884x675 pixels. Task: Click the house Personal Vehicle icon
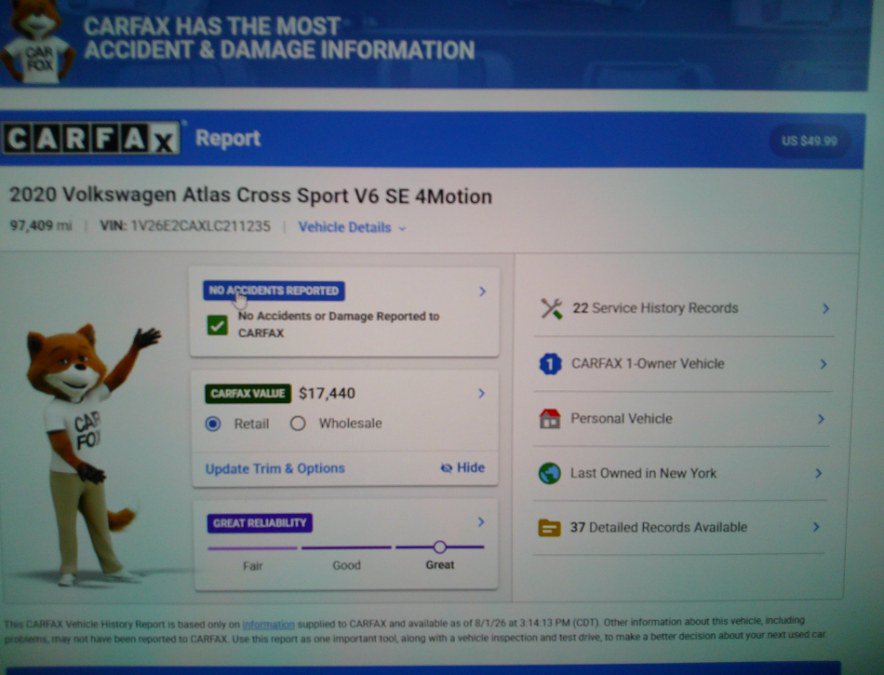(x=550, y=419)
